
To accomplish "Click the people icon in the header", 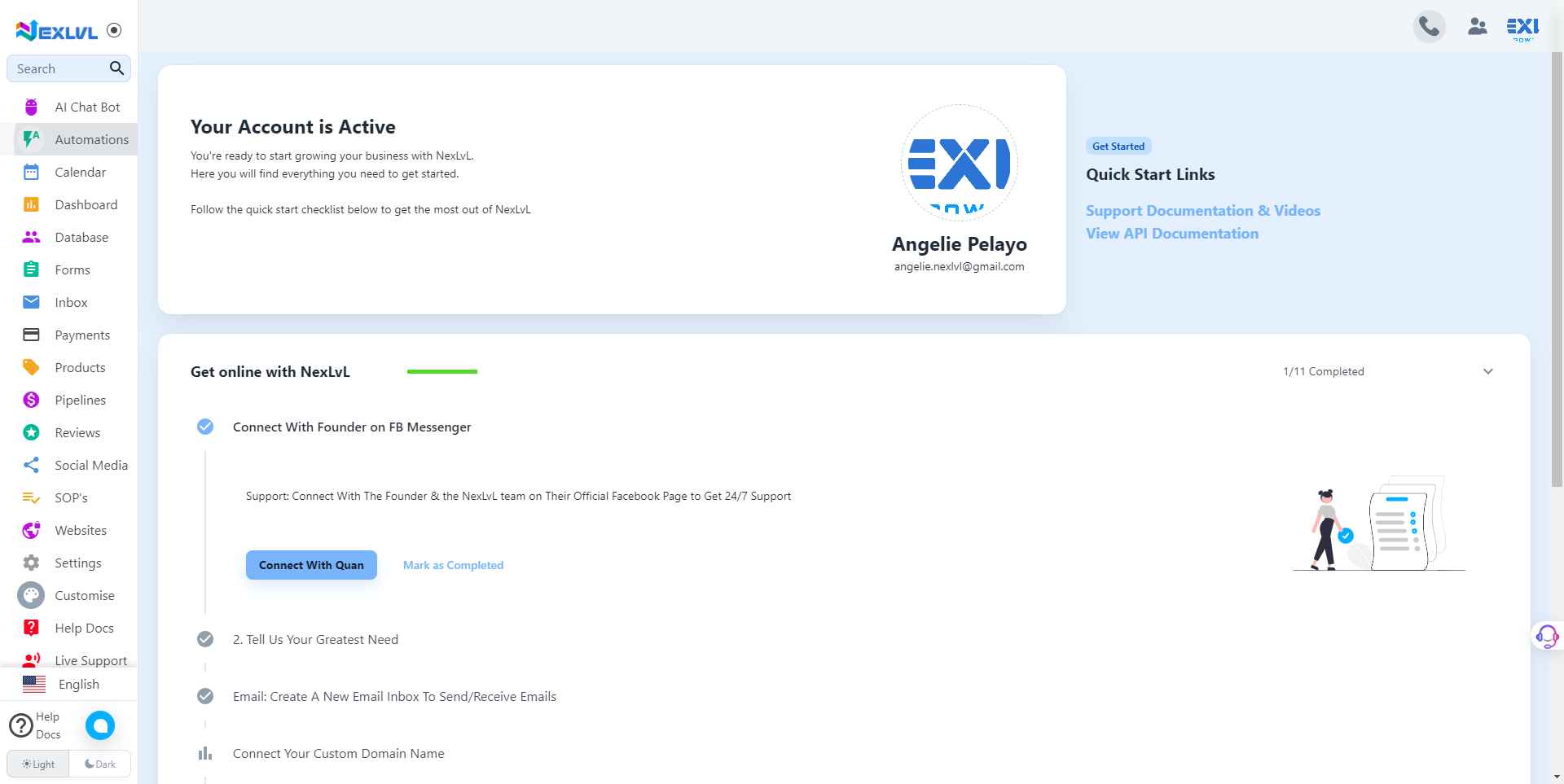I will [1477, 27].
